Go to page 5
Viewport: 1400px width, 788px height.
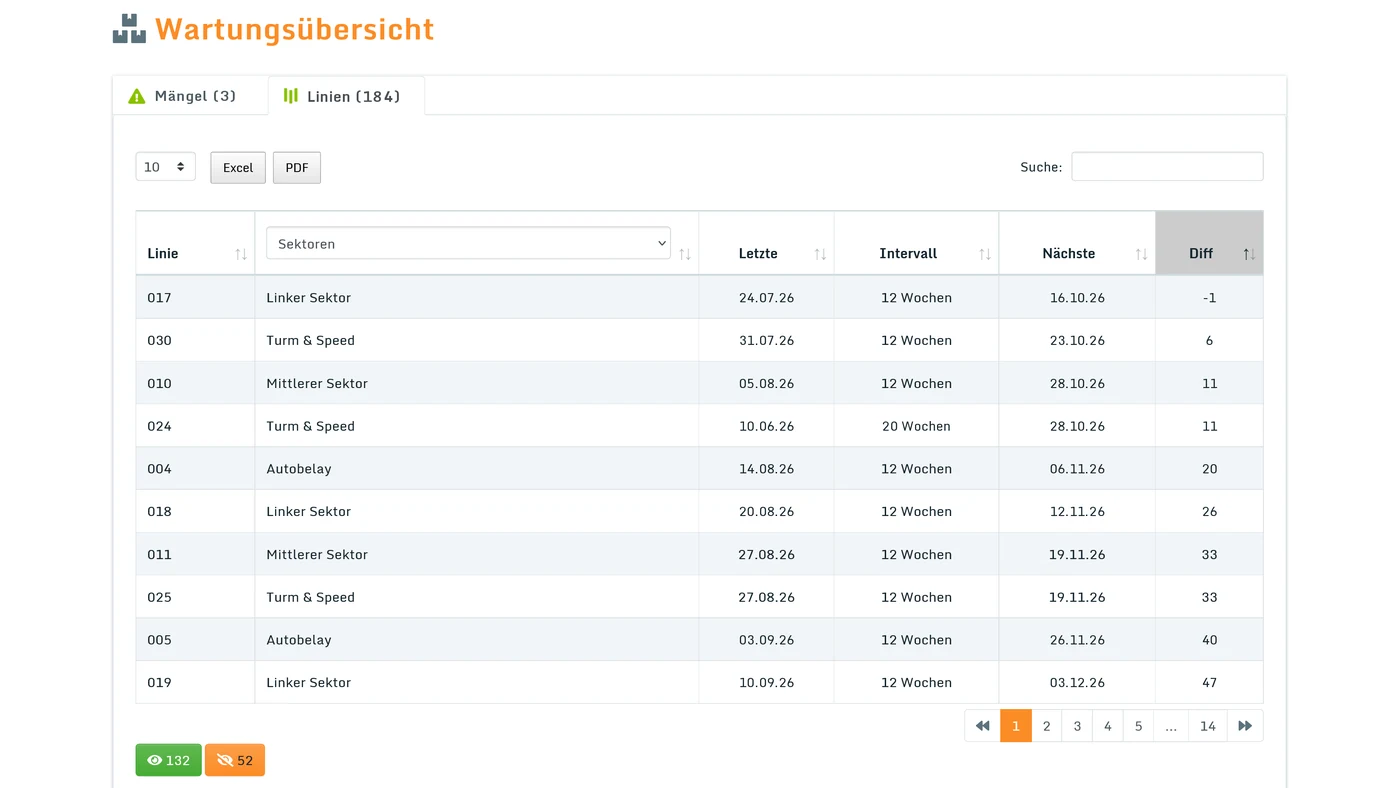(x=1138, y=726)
